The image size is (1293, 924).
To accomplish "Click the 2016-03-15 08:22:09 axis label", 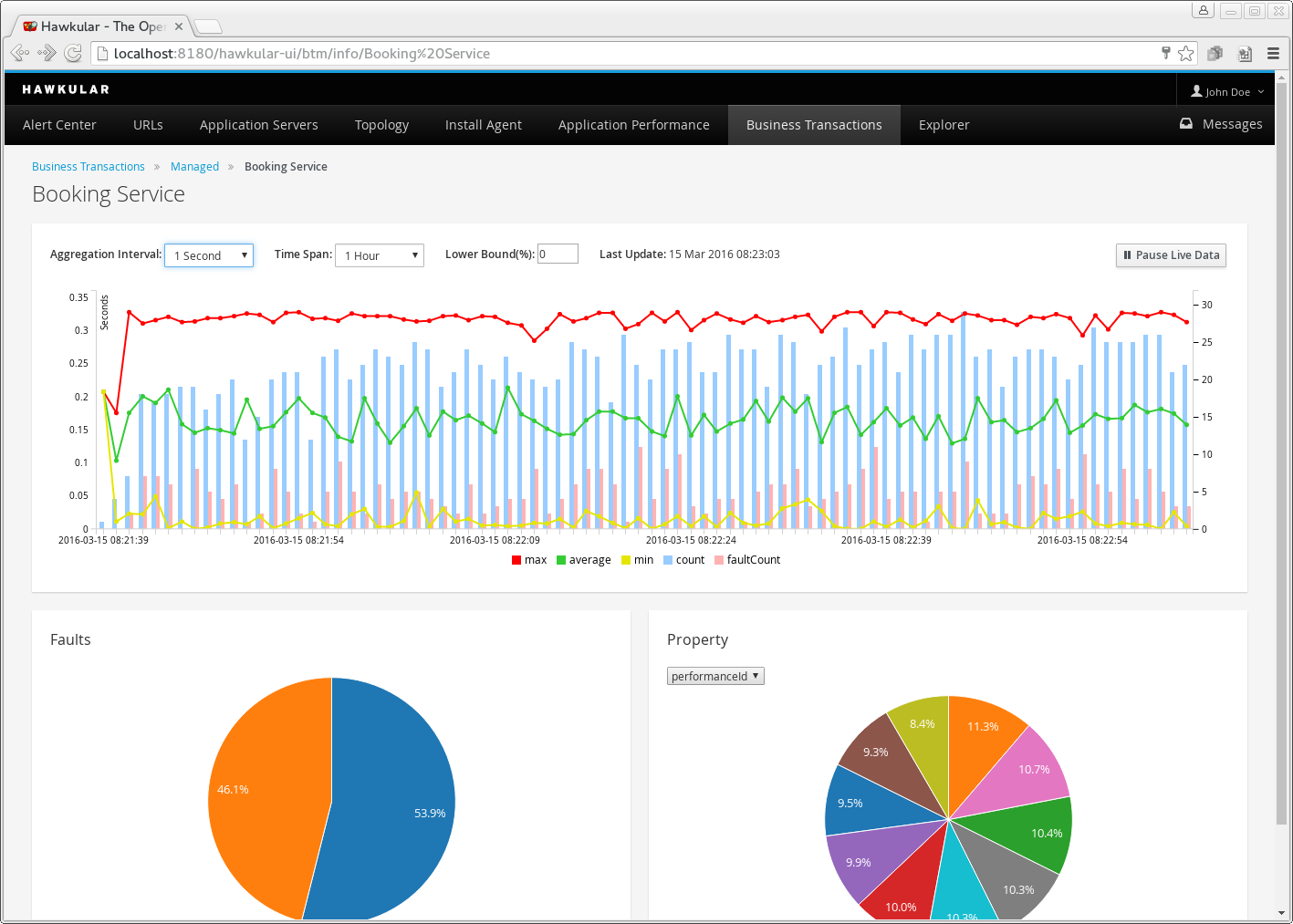I will click(x=495, y=540).
